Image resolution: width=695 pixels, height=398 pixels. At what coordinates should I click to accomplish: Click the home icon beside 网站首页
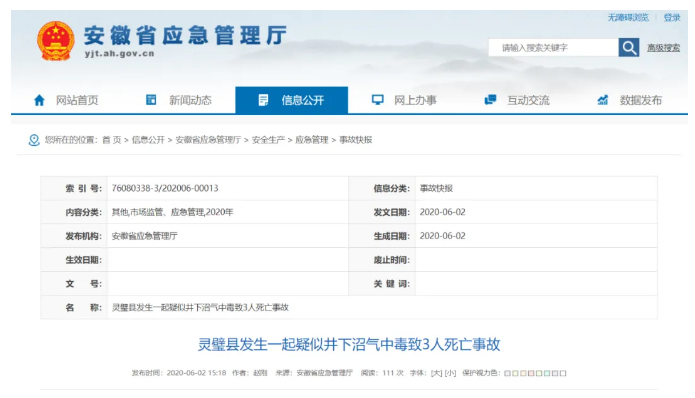(39, 100)
